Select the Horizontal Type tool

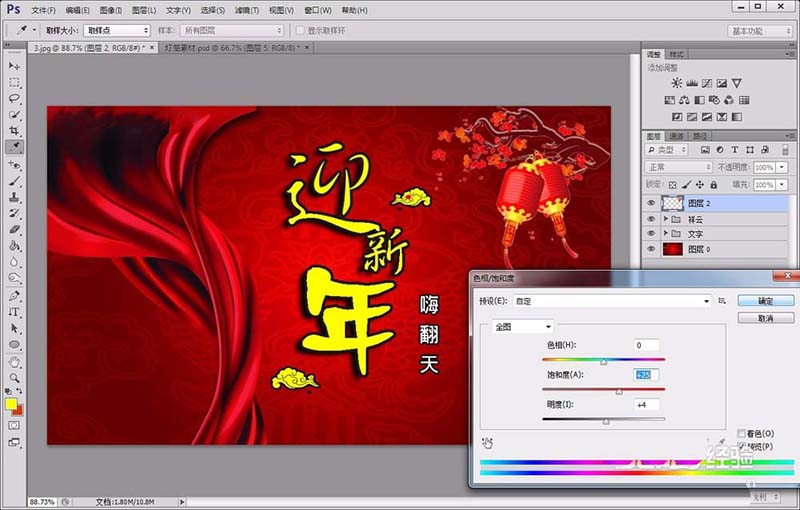(x=15, y=312)
